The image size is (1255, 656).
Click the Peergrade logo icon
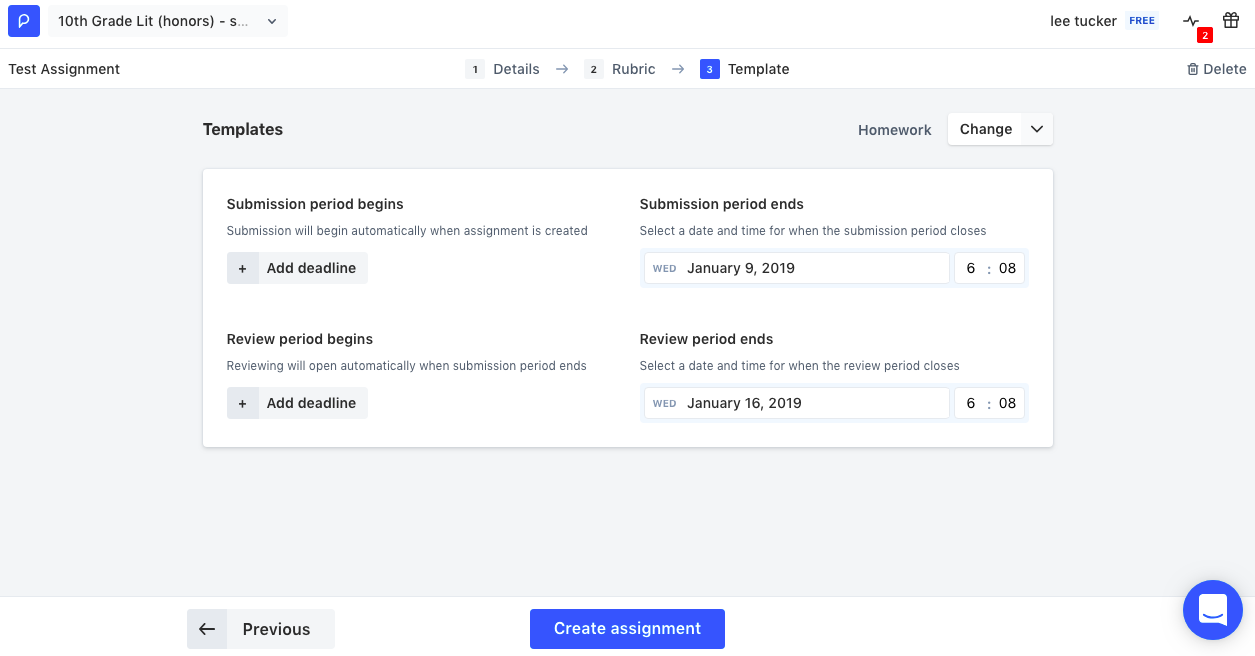(x=24, y=21)
